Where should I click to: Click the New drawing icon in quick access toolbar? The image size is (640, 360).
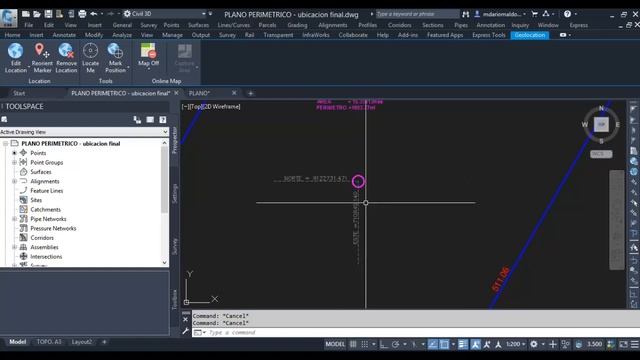click(26, 14)
